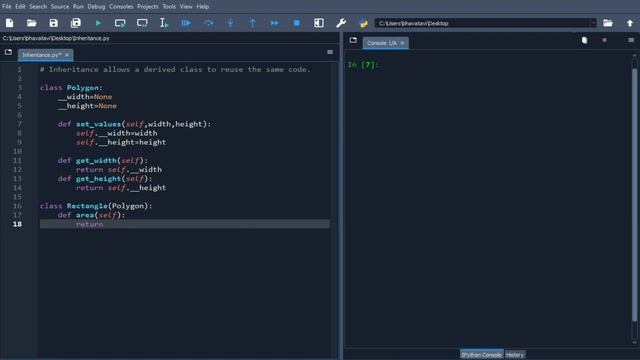
Task: Open the Tools menu
Action: (169, 7)
